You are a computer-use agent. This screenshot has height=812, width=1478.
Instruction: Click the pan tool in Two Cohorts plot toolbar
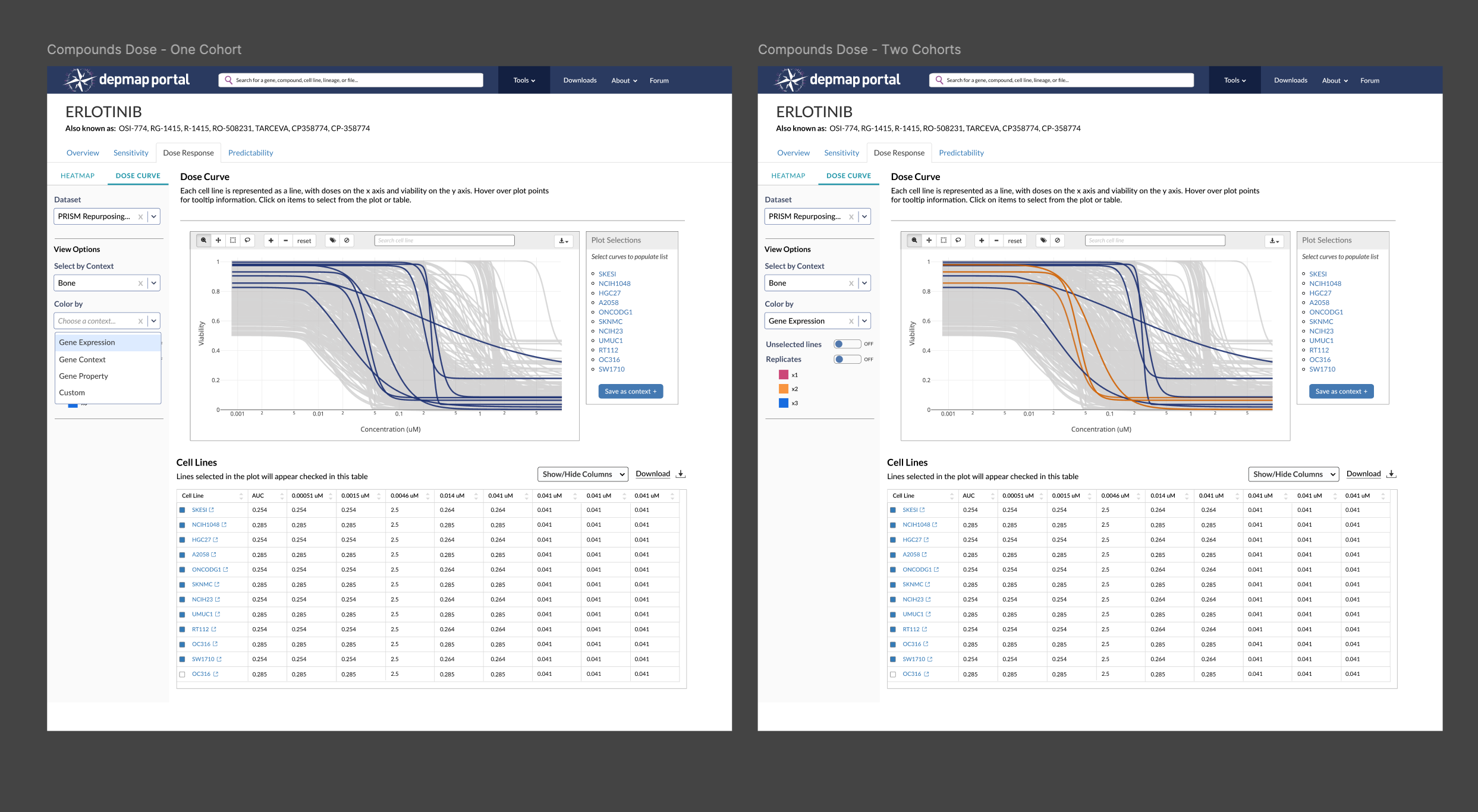click(x=929, y=240)
